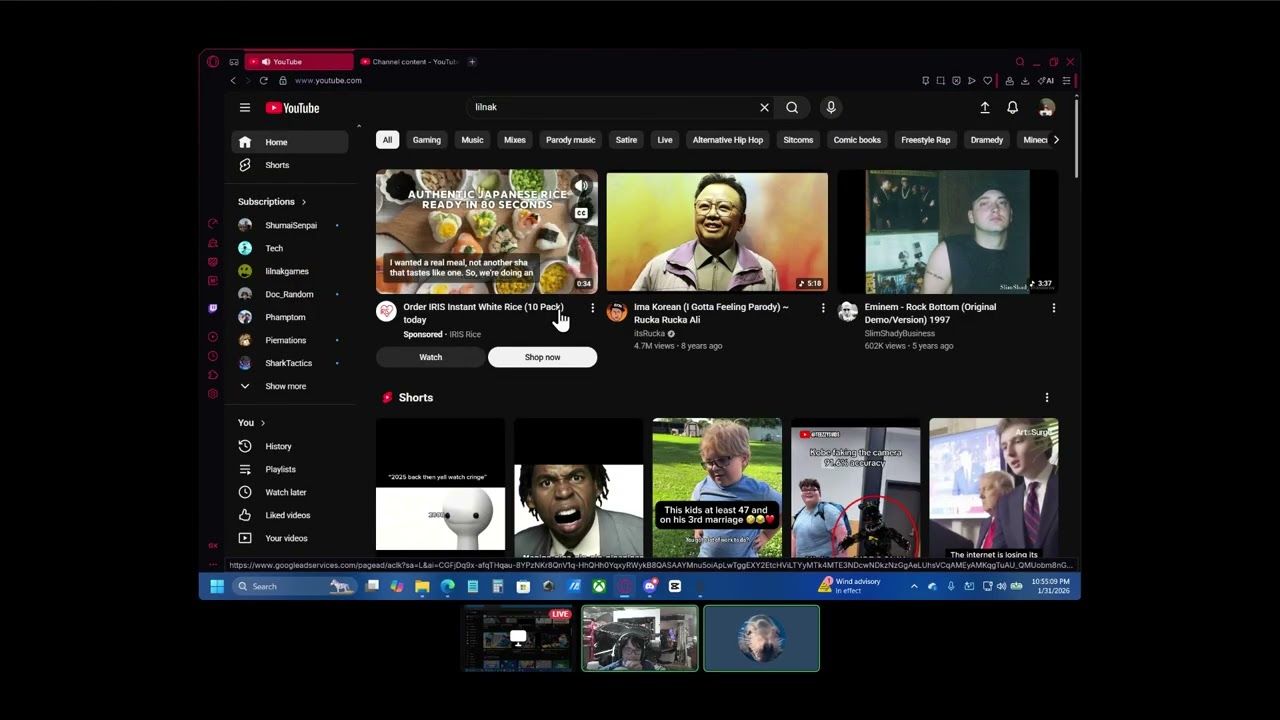
Task: Open Shorts from the sidebar
Action: tap(291, 165)
